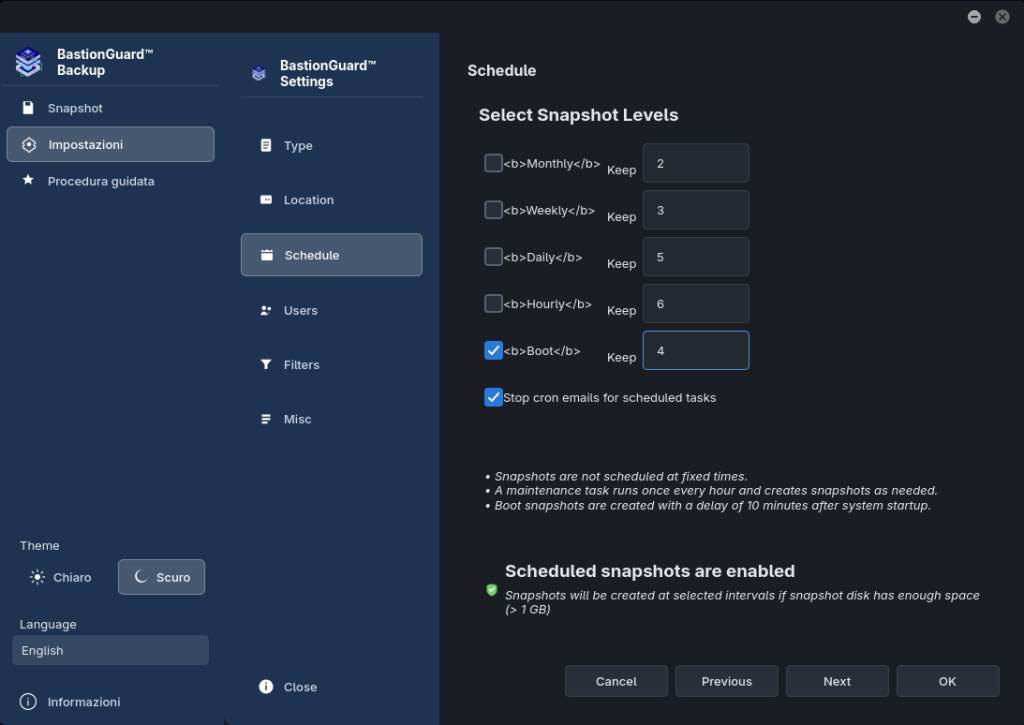Switch to the Filters settings tab

point(332,364)
